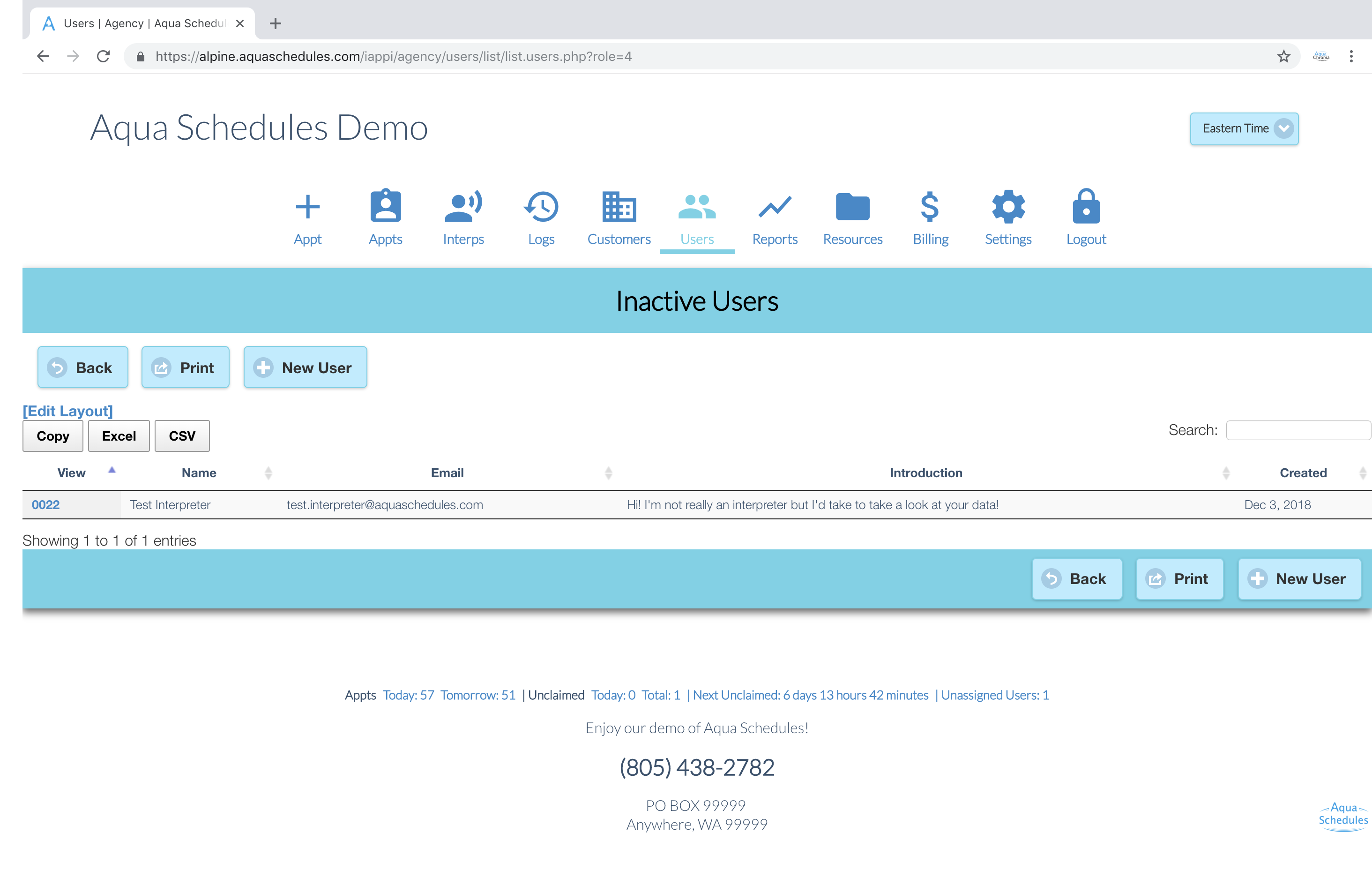Image resolution: width=1372 pixels, height=870 pixels.
Task: Select the Billing menu label
Action: [x=931, y=239]
